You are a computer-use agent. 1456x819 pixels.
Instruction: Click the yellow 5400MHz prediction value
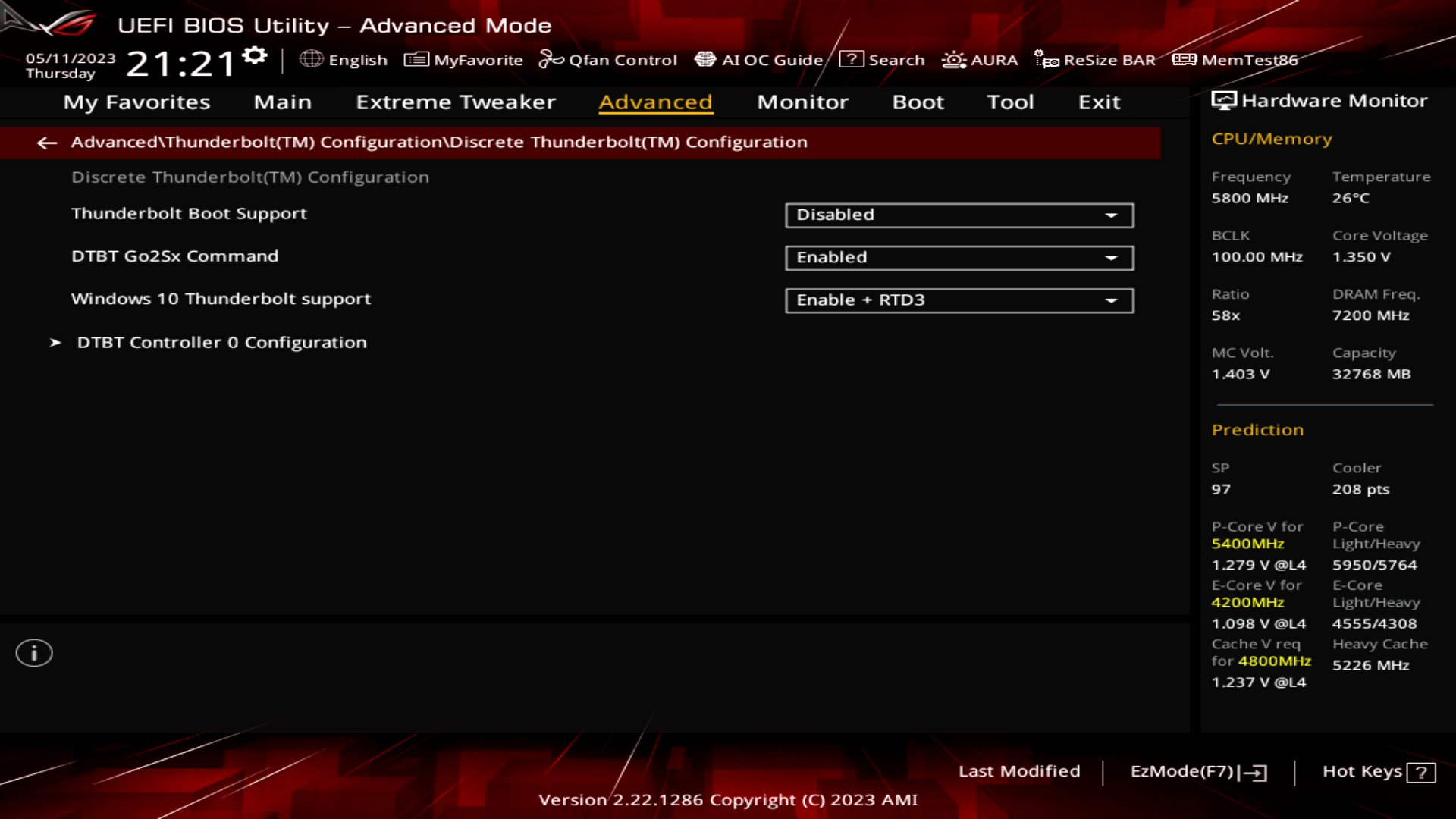tap(1247, 544)
